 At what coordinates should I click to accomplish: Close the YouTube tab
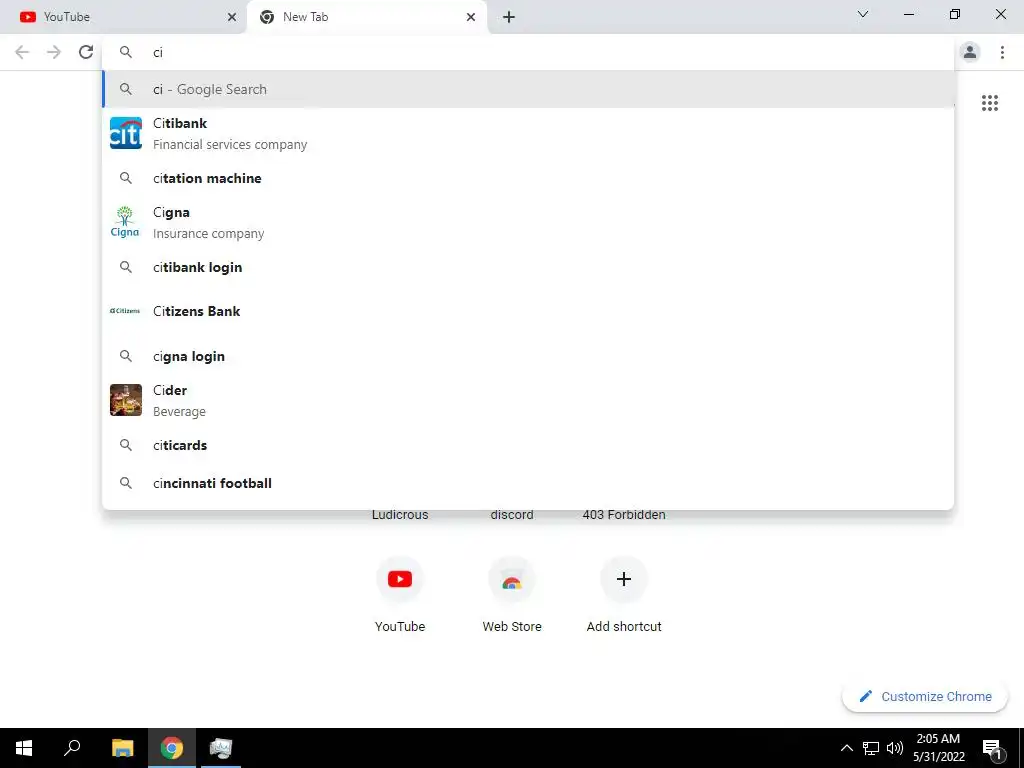coord(232,17)
